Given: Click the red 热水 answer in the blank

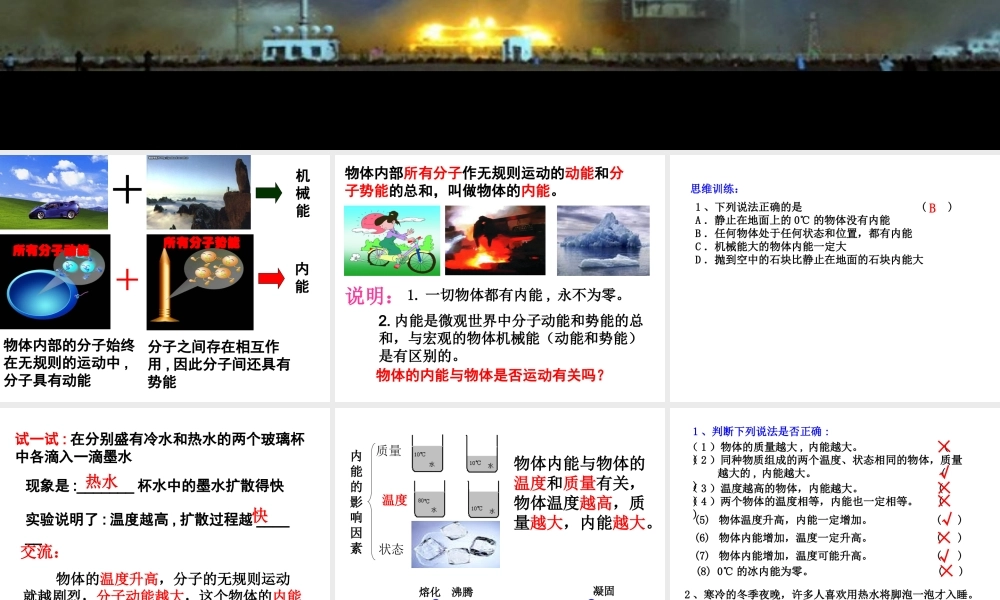Looking at the screenshot, I should click(101, 482).
